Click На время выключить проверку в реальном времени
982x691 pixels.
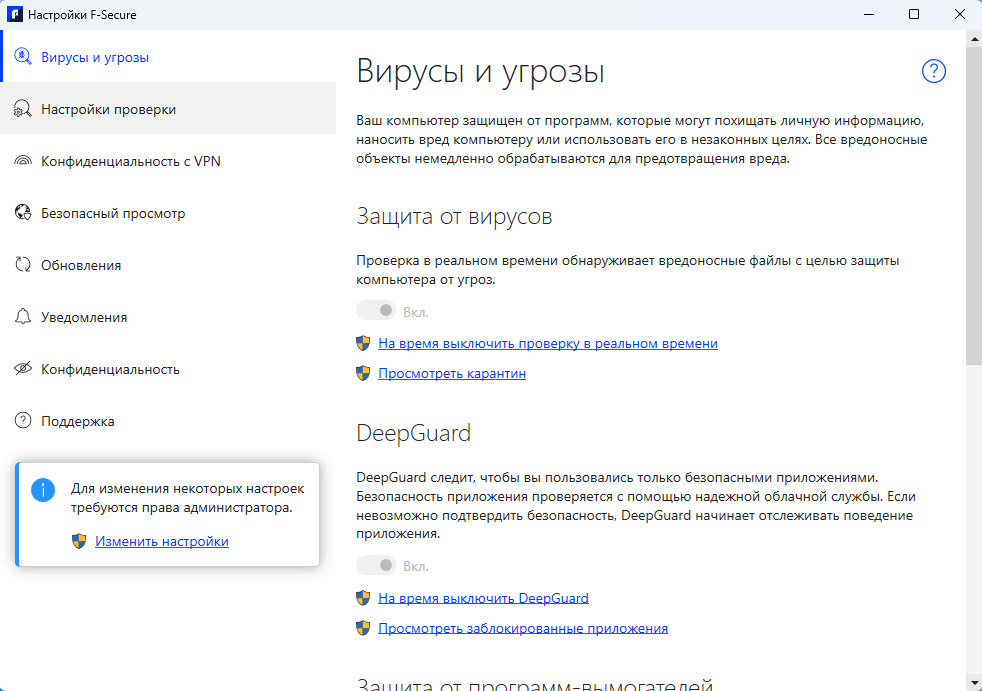(x=548, y=343)
